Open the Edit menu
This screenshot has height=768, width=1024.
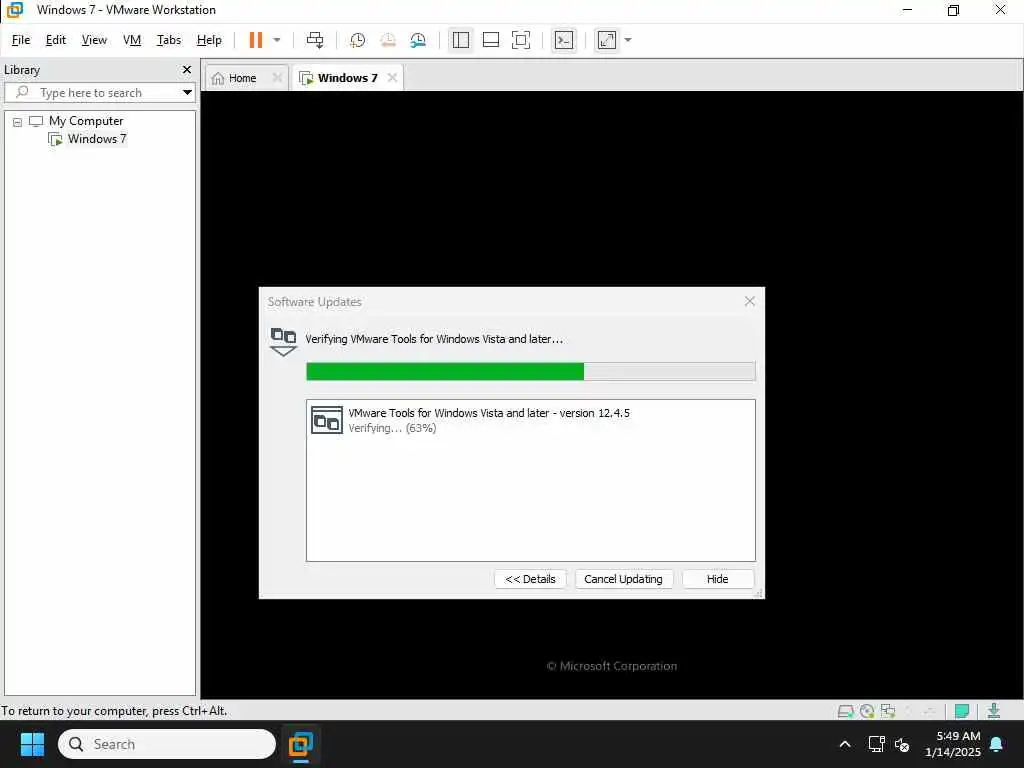[56, 40]
